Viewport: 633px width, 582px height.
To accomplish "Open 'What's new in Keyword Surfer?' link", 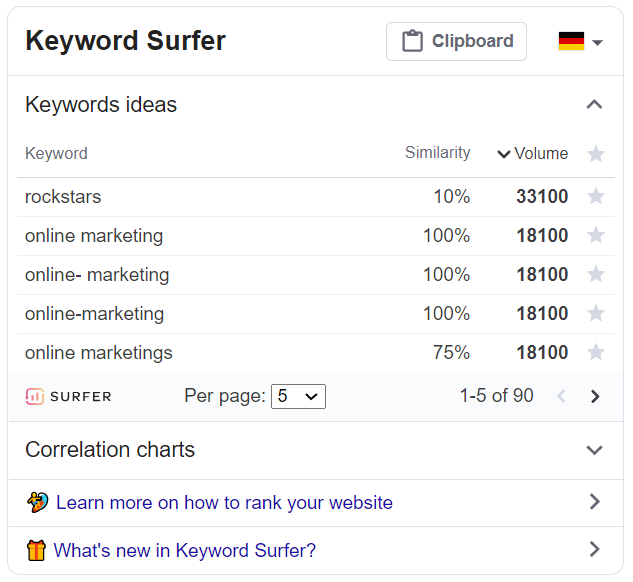I will [x=184, y=551].
